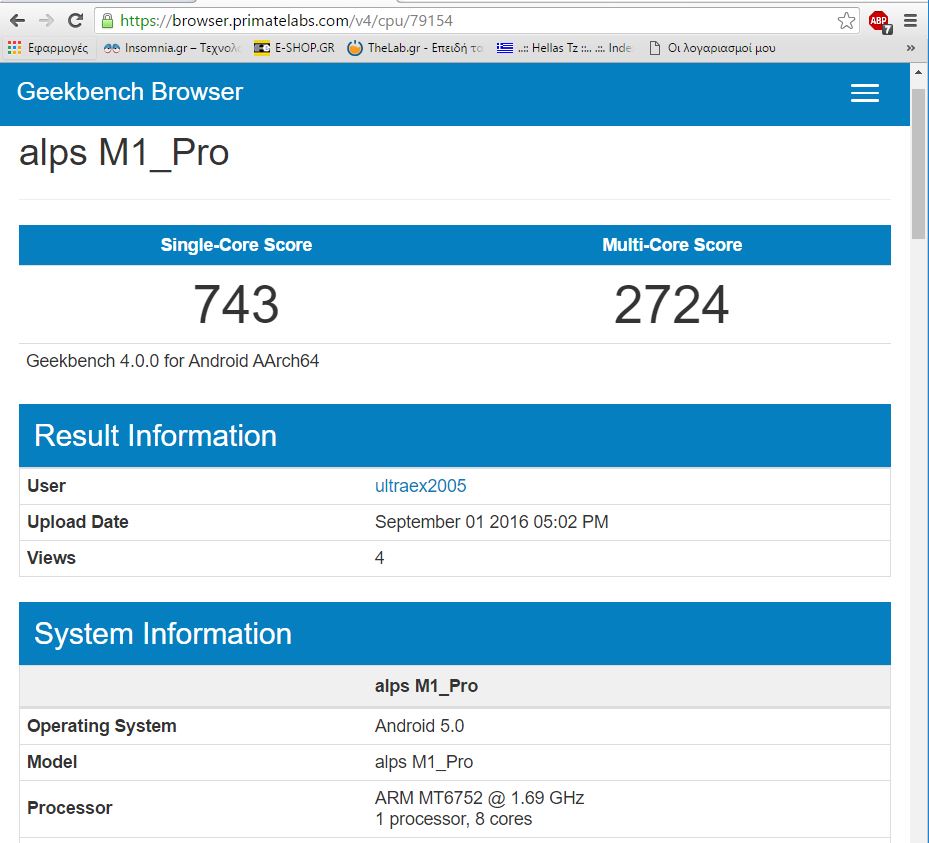Reload the current page
The width and height of the screenshot is (929, 843).
75,21
